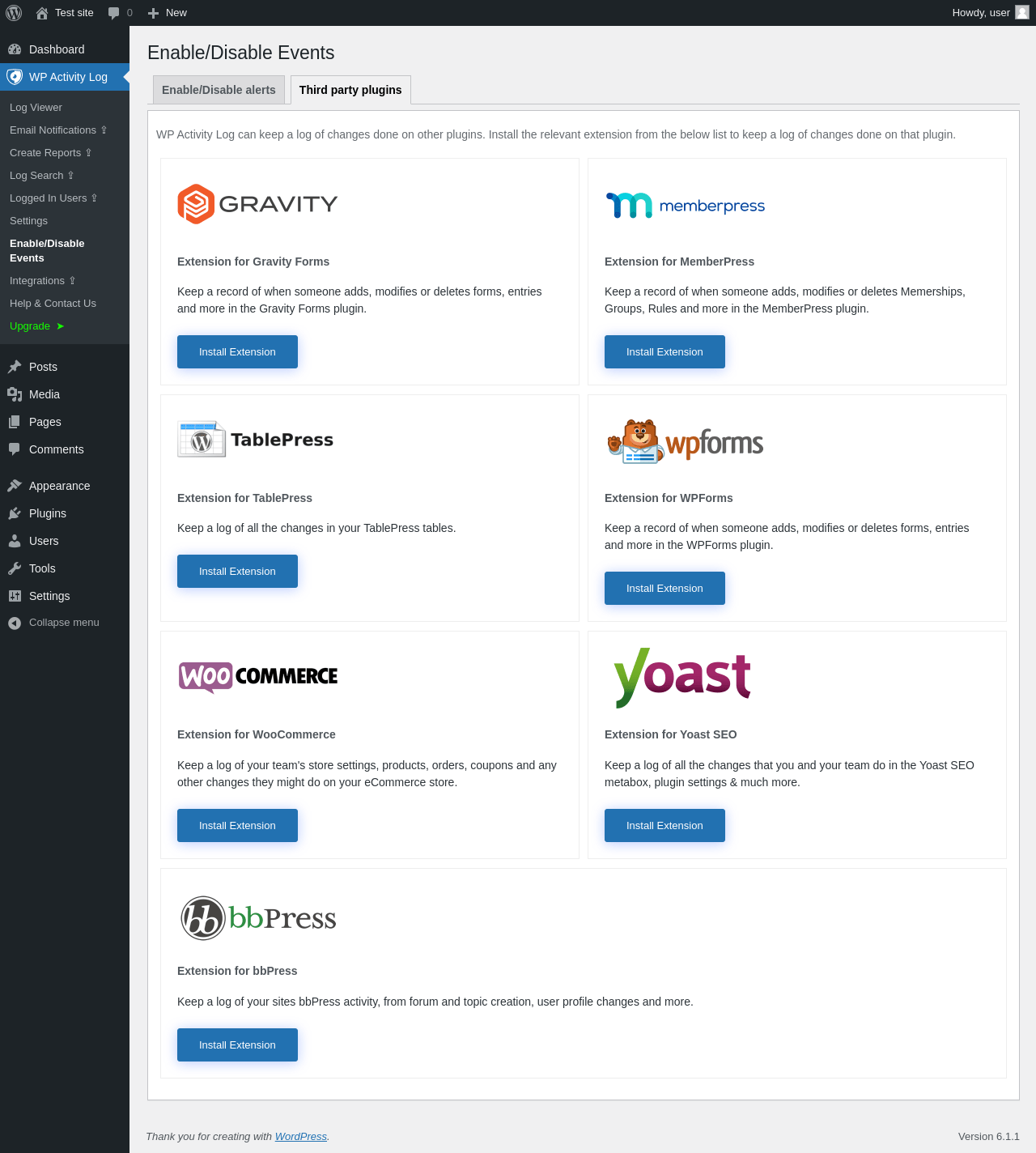The width and height of the screenshot is (1036, 1153).
Task: Install the TablePress extension
Action: click(x=237, y=572)
